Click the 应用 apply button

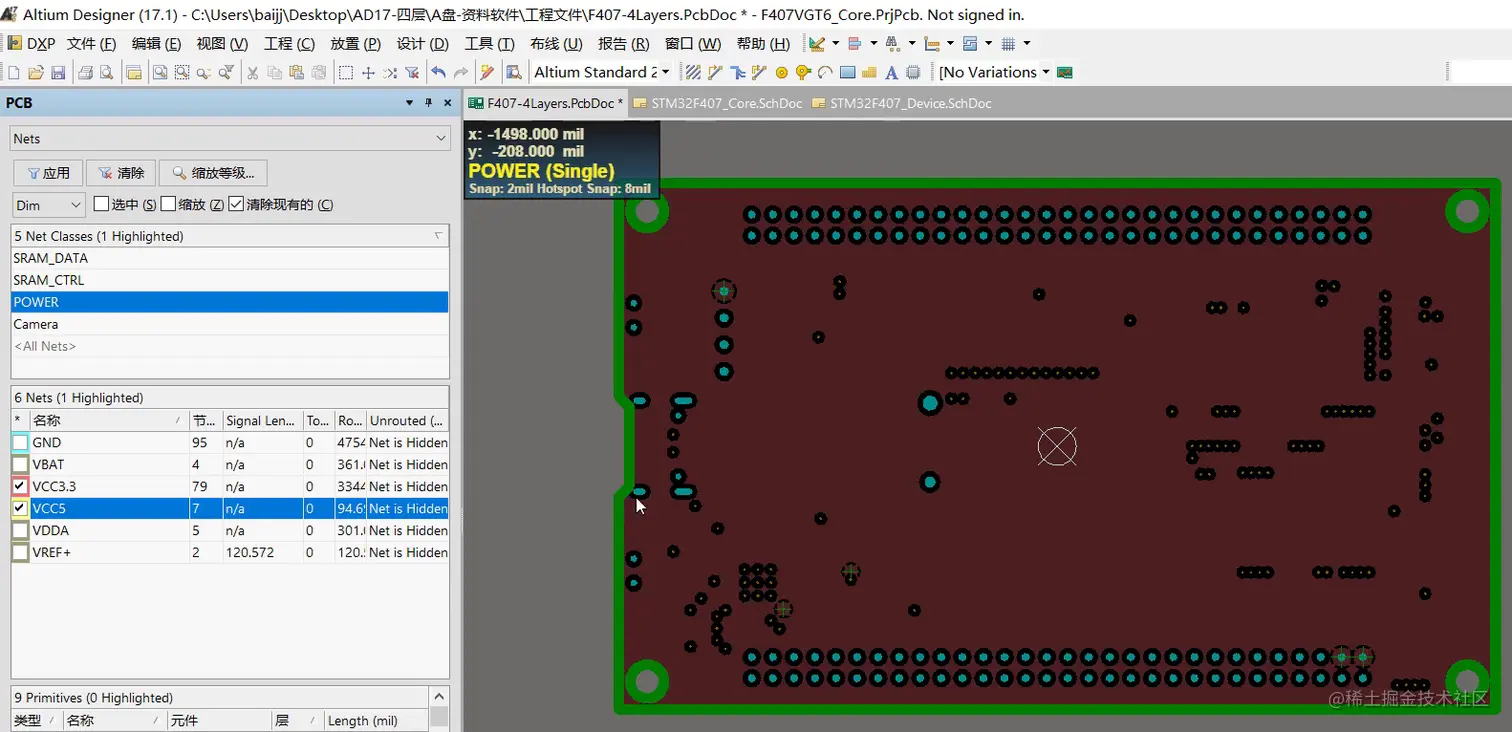48,173
